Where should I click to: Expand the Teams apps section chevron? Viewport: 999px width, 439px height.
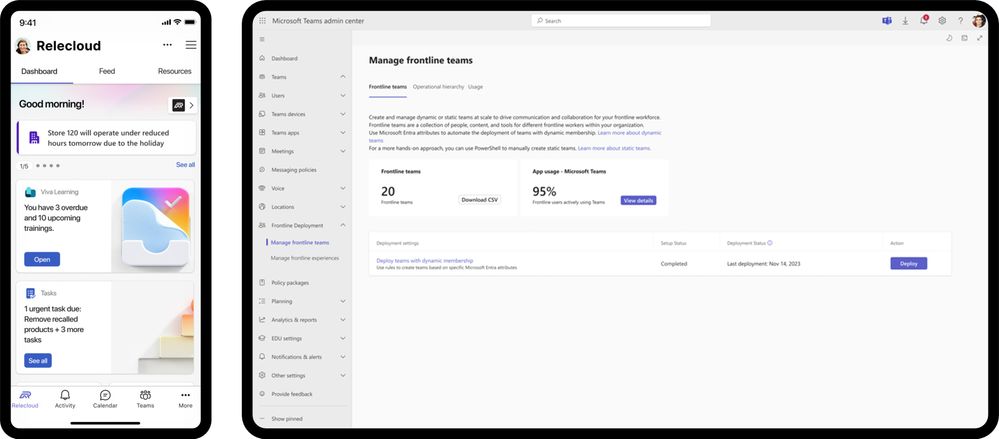[x=343, y=133]
